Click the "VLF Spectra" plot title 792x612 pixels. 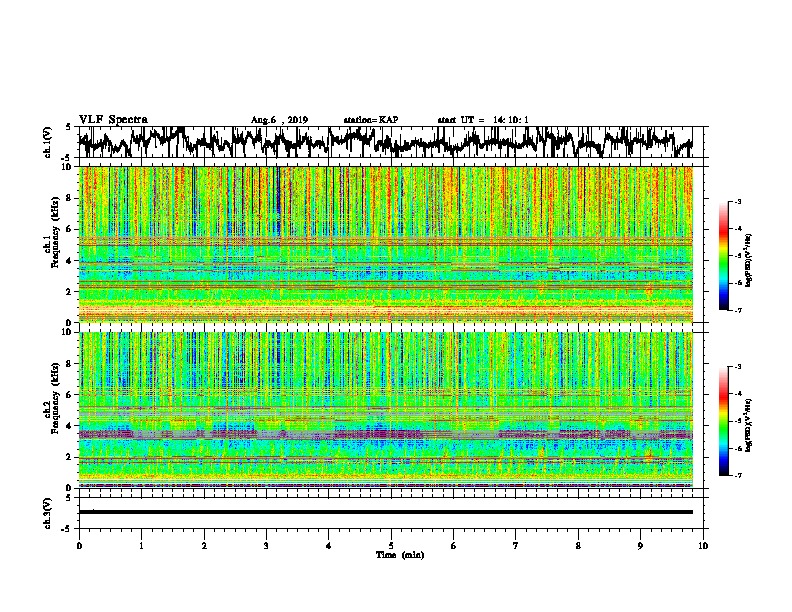[x=113, y=119]
